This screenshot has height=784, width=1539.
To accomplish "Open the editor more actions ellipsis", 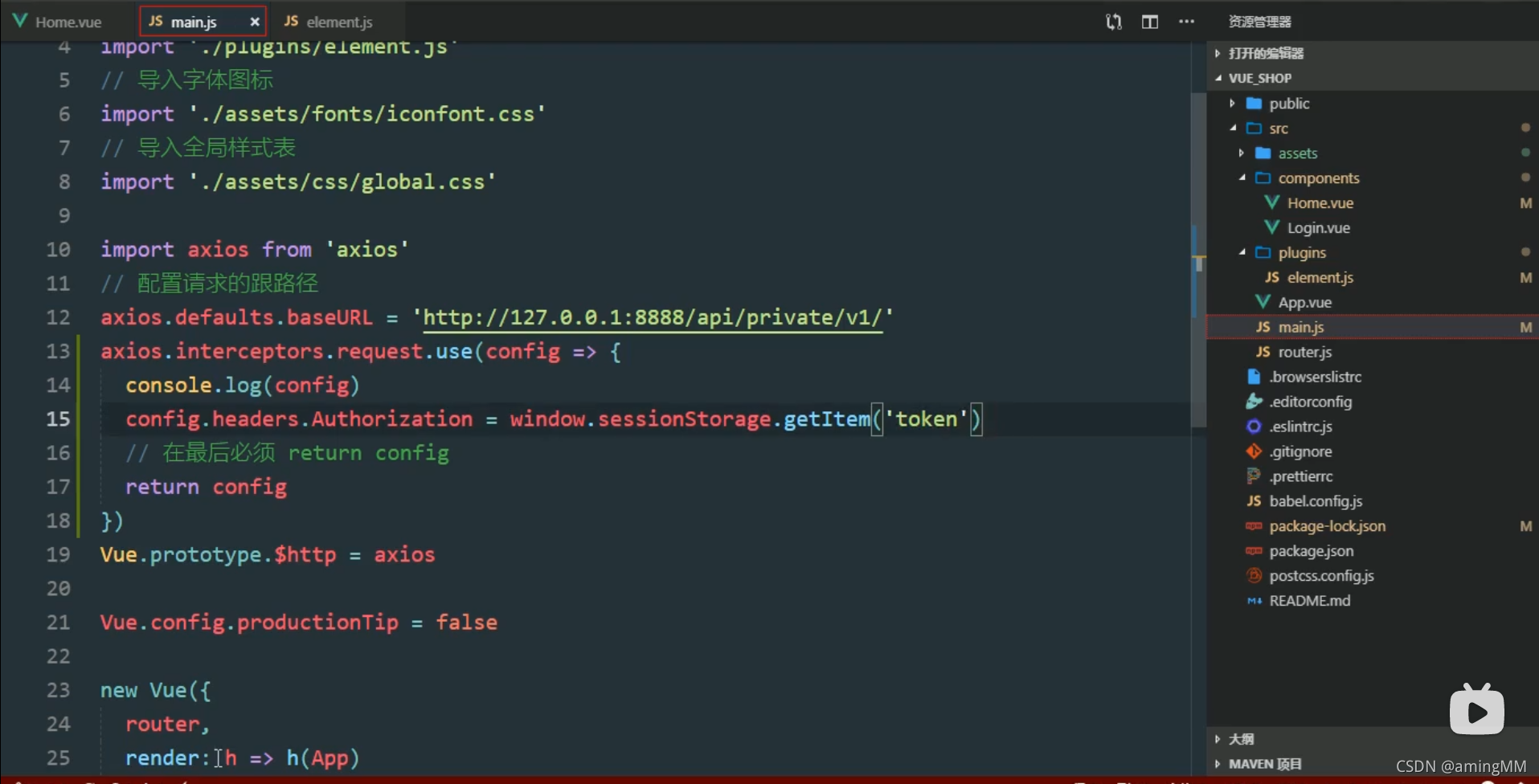I will [1186, 22].
